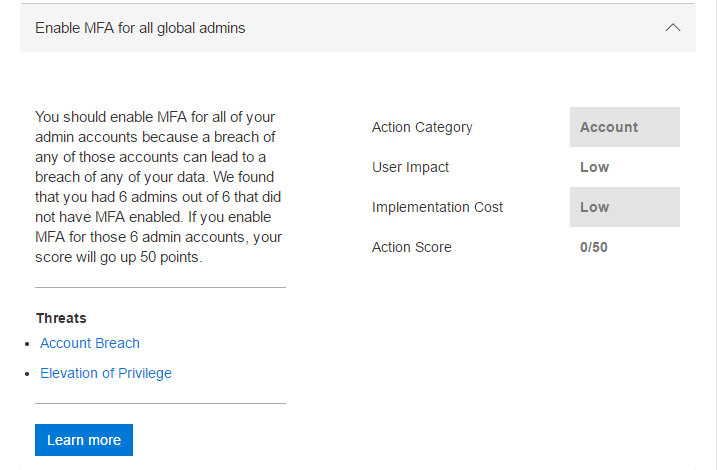Collapse the Enable MFA section chevron
The height and width of the screenshot is (470, 717).
point(673,28)
